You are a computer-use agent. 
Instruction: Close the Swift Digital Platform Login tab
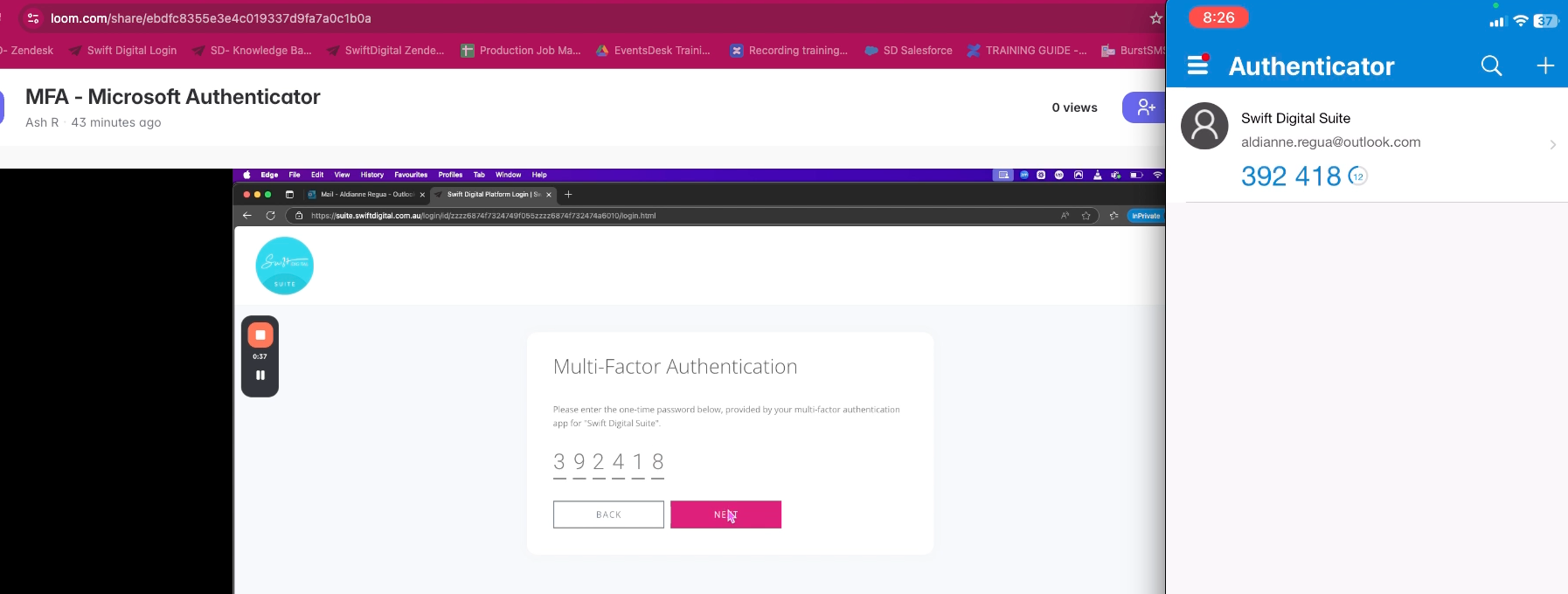[x=549, y=195]
